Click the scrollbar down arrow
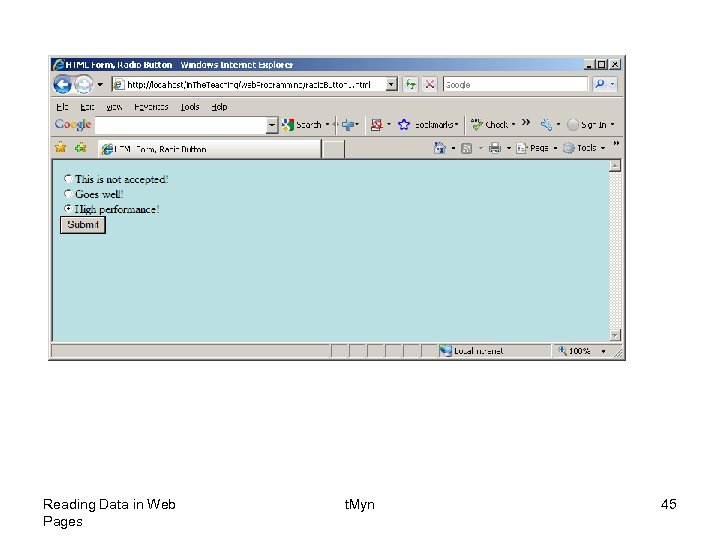Viewport: 720px width, 540px height. (615, 335)
